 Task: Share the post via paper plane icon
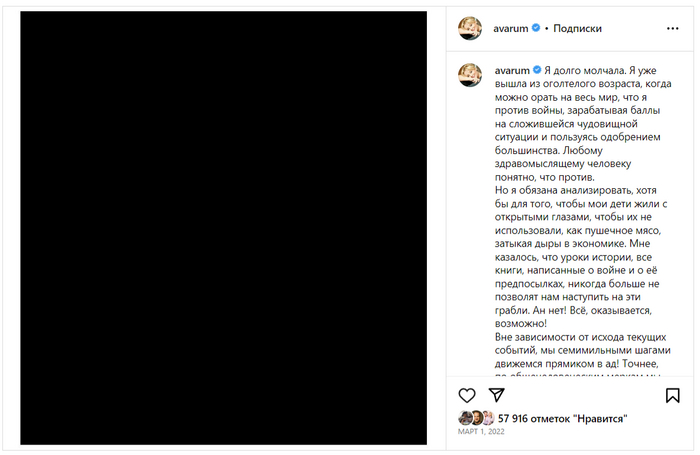[x=496, y=395]
